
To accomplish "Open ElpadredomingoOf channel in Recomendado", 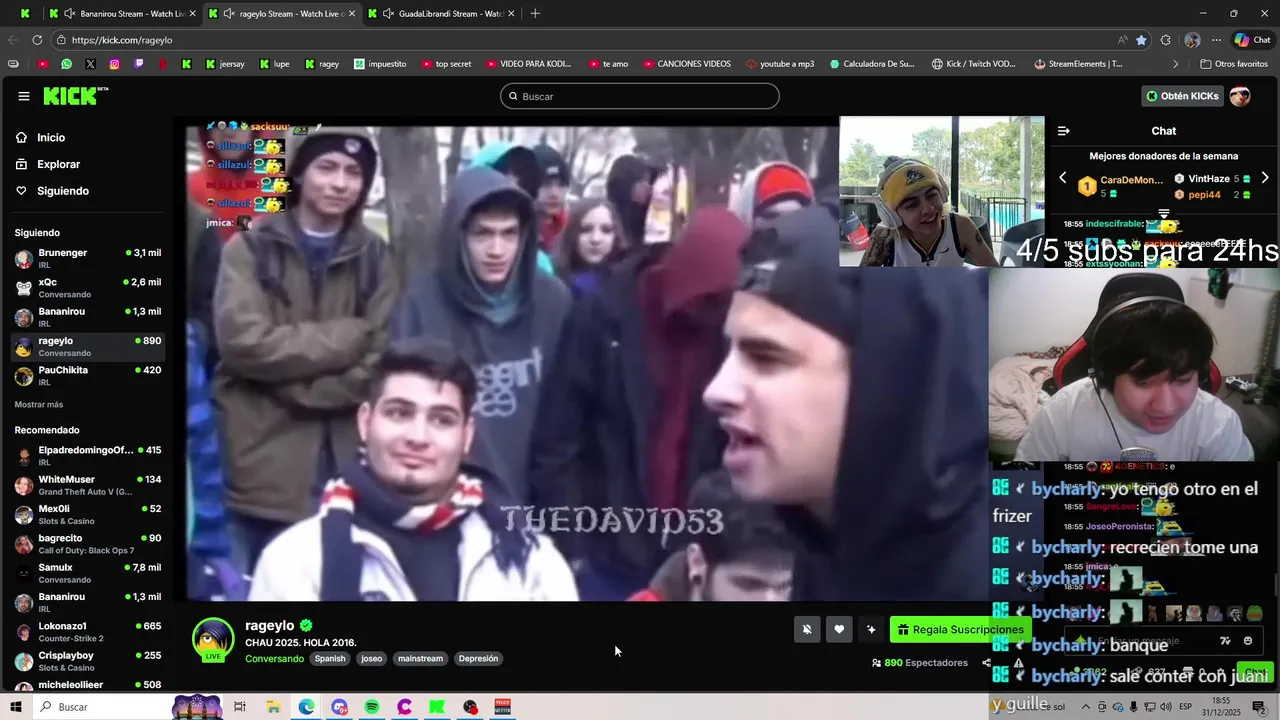I will click(88, 456).
